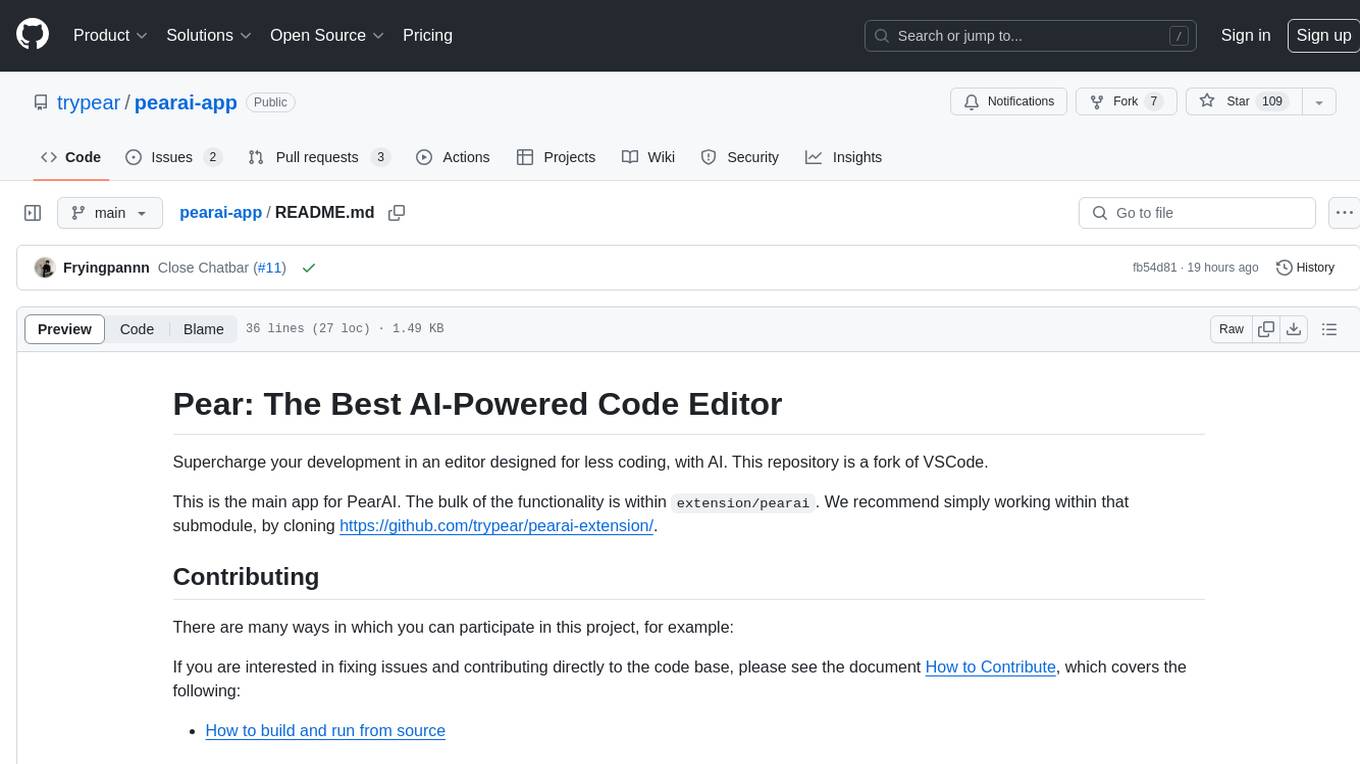Open pull request #11 link
The height and width of the screenshot is (764, 1360).
pos(269,268)
